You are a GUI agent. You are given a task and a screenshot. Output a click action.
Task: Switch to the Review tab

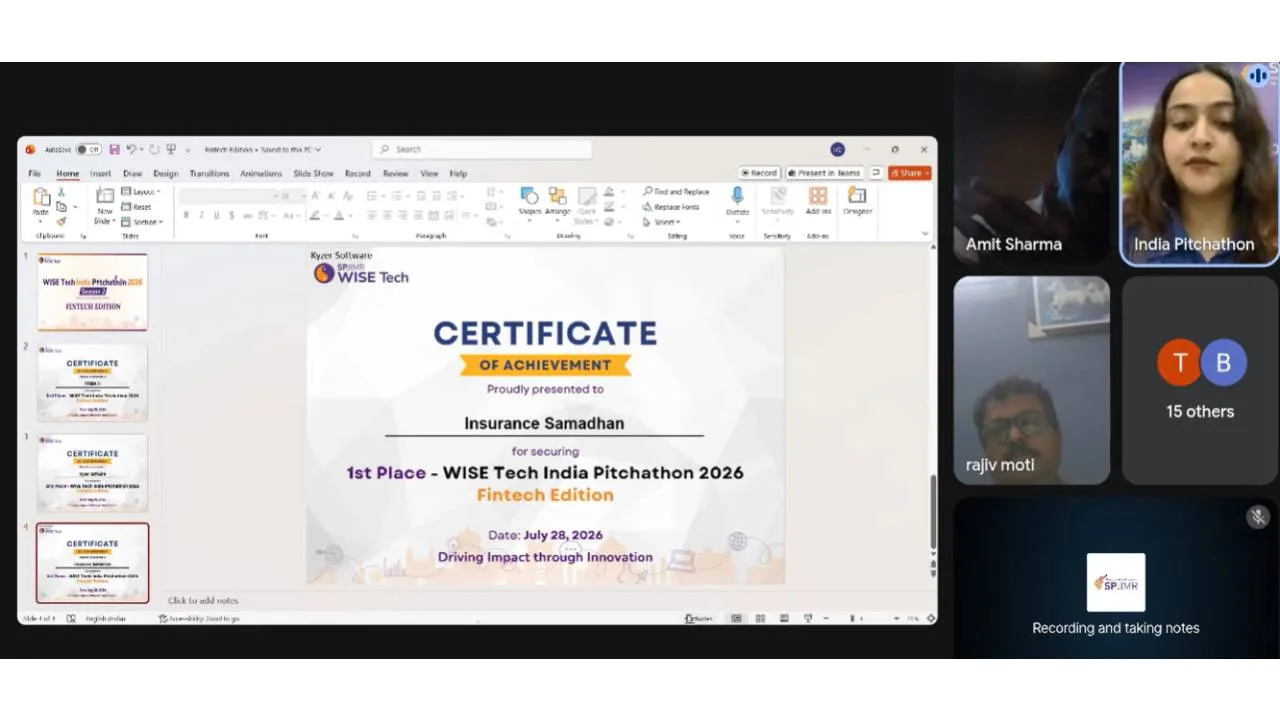pos(395,173)
